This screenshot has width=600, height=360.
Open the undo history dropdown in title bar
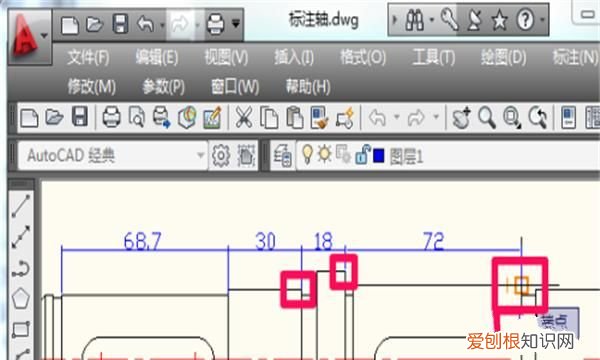[162, 25]
